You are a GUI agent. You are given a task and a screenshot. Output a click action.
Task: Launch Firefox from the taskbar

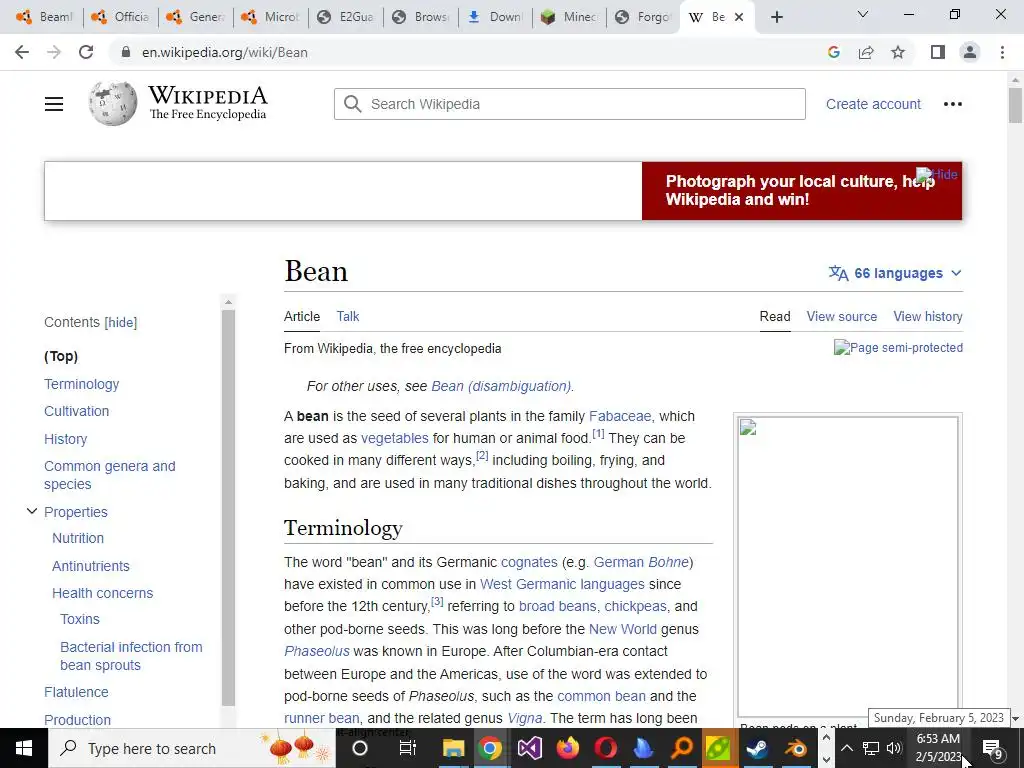(x=568, y=748)
